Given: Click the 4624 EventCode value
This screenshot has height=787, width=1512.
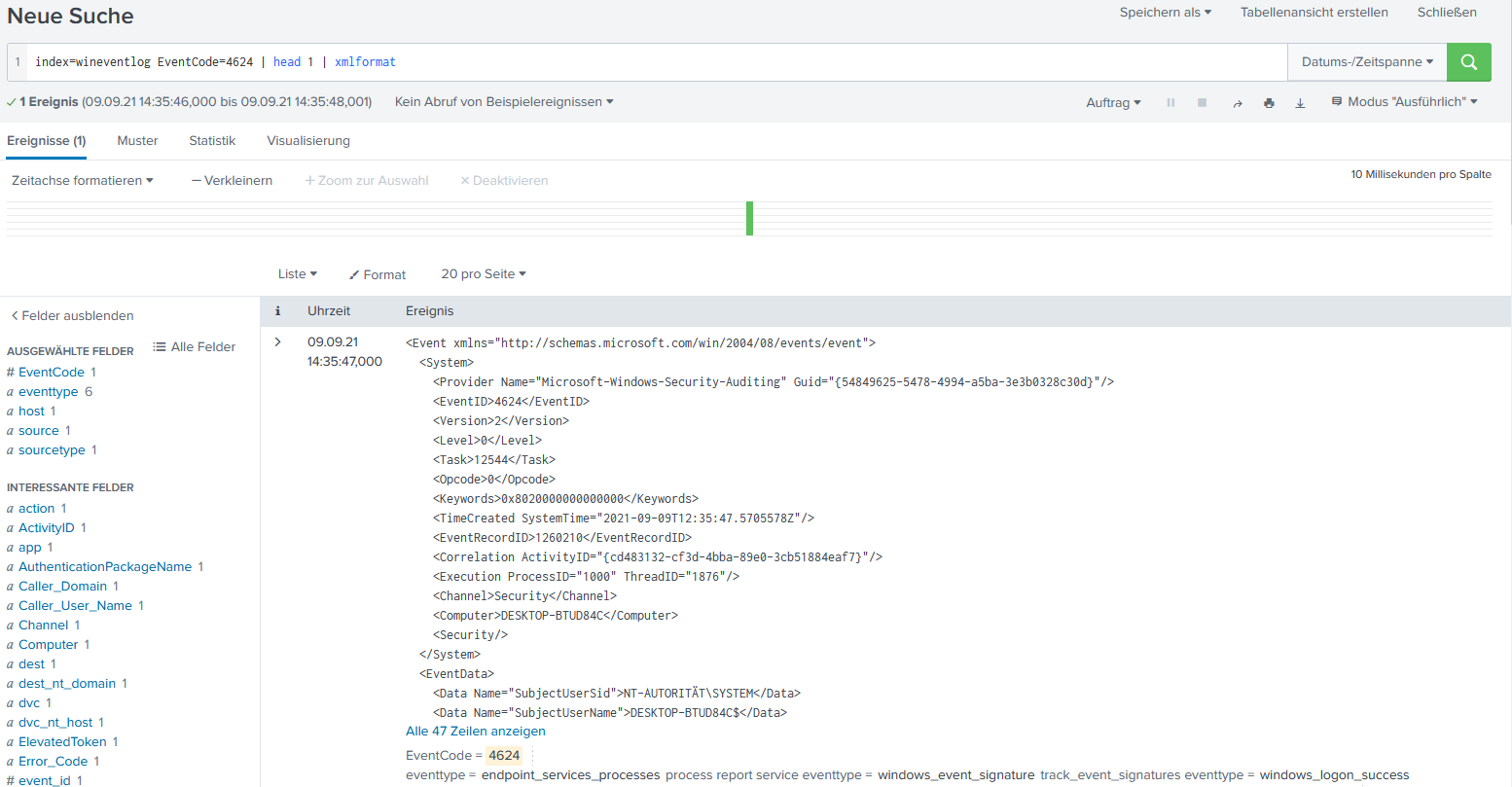Looking at the screenshot, I should 504,756.
